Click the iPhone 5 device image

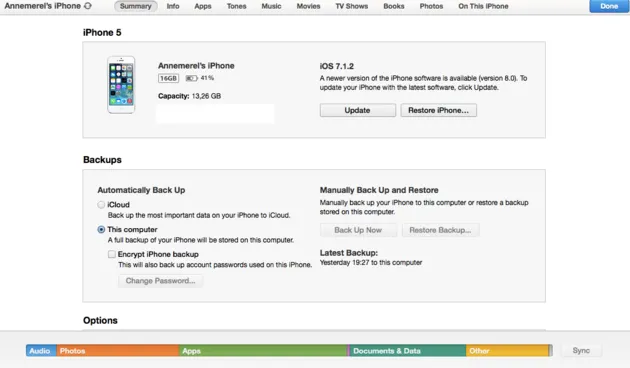pos(121,85)
